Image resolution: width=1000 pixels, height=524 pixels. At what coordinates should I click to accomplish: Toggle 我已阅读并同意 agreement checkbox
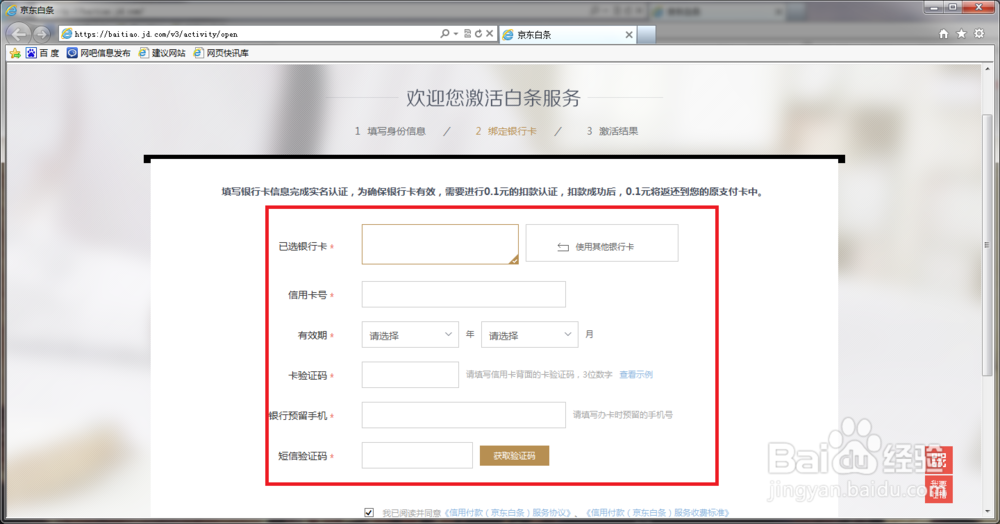click(x=369, y=513)
